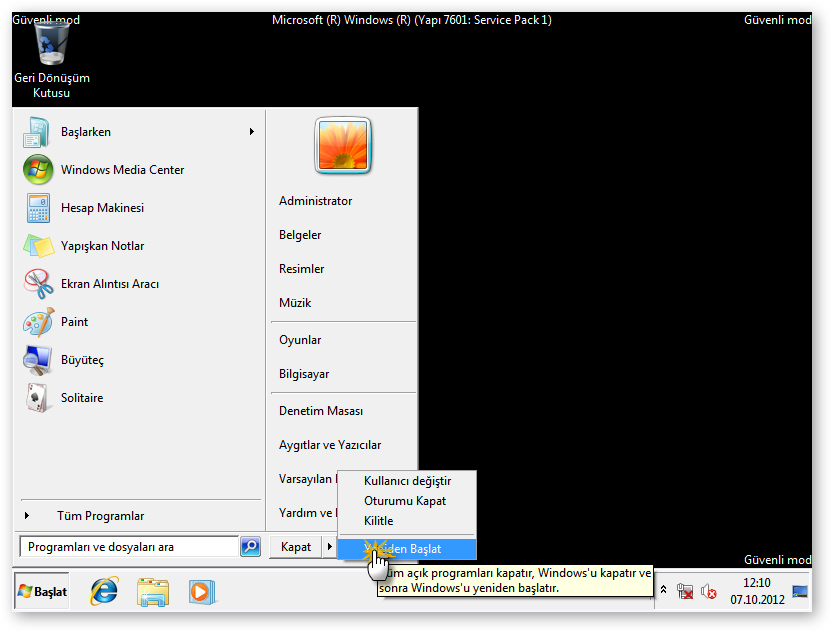Launch Windows Media Player from taskbar

(202, 592)
